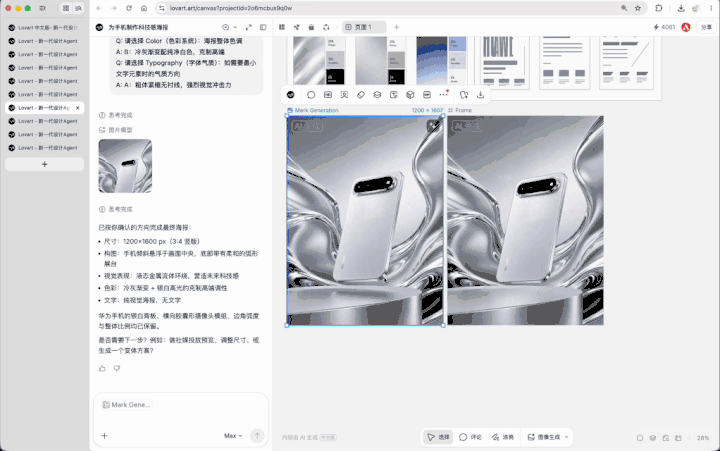The image size is (720, 451).
Task: Click the layers icon in the bottom-right controls
Action: 653,438
